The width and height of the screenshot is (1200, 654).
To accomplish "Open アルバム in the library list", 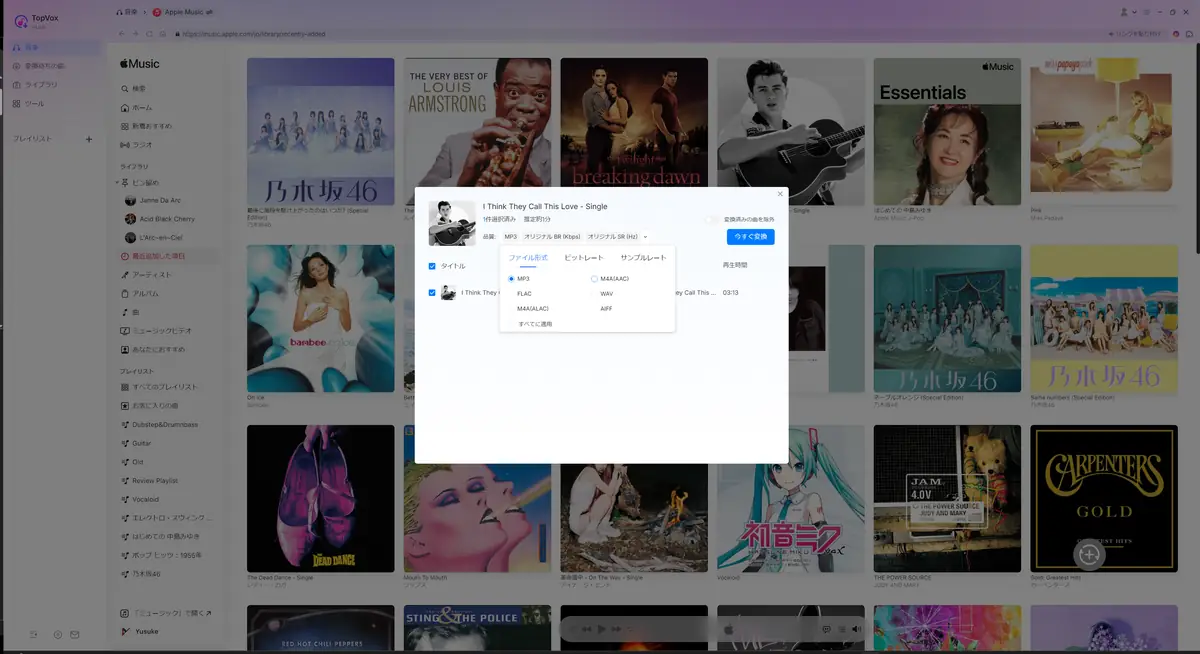I will (x=140, y=293).
